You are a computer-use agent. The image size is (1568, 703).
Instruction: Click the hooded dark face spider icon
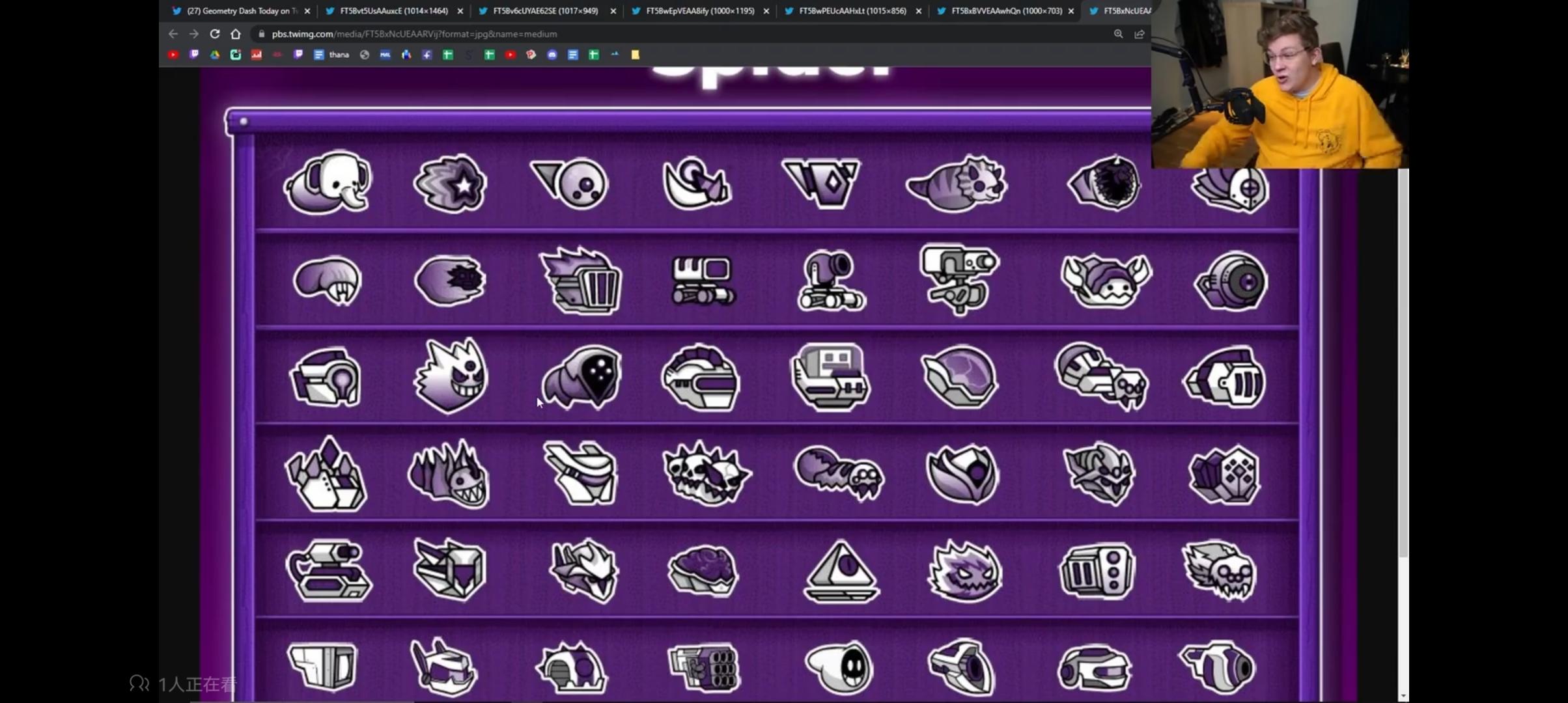581,378
